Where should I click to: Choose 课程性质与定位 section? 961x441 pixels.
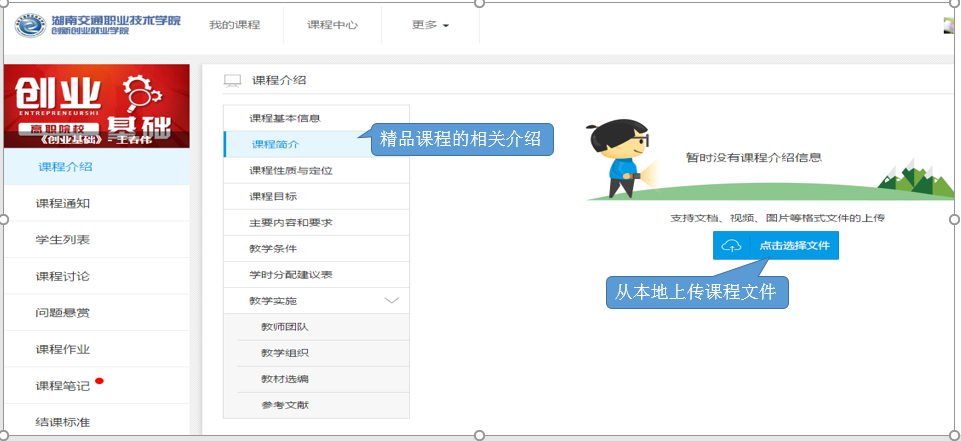290,170
